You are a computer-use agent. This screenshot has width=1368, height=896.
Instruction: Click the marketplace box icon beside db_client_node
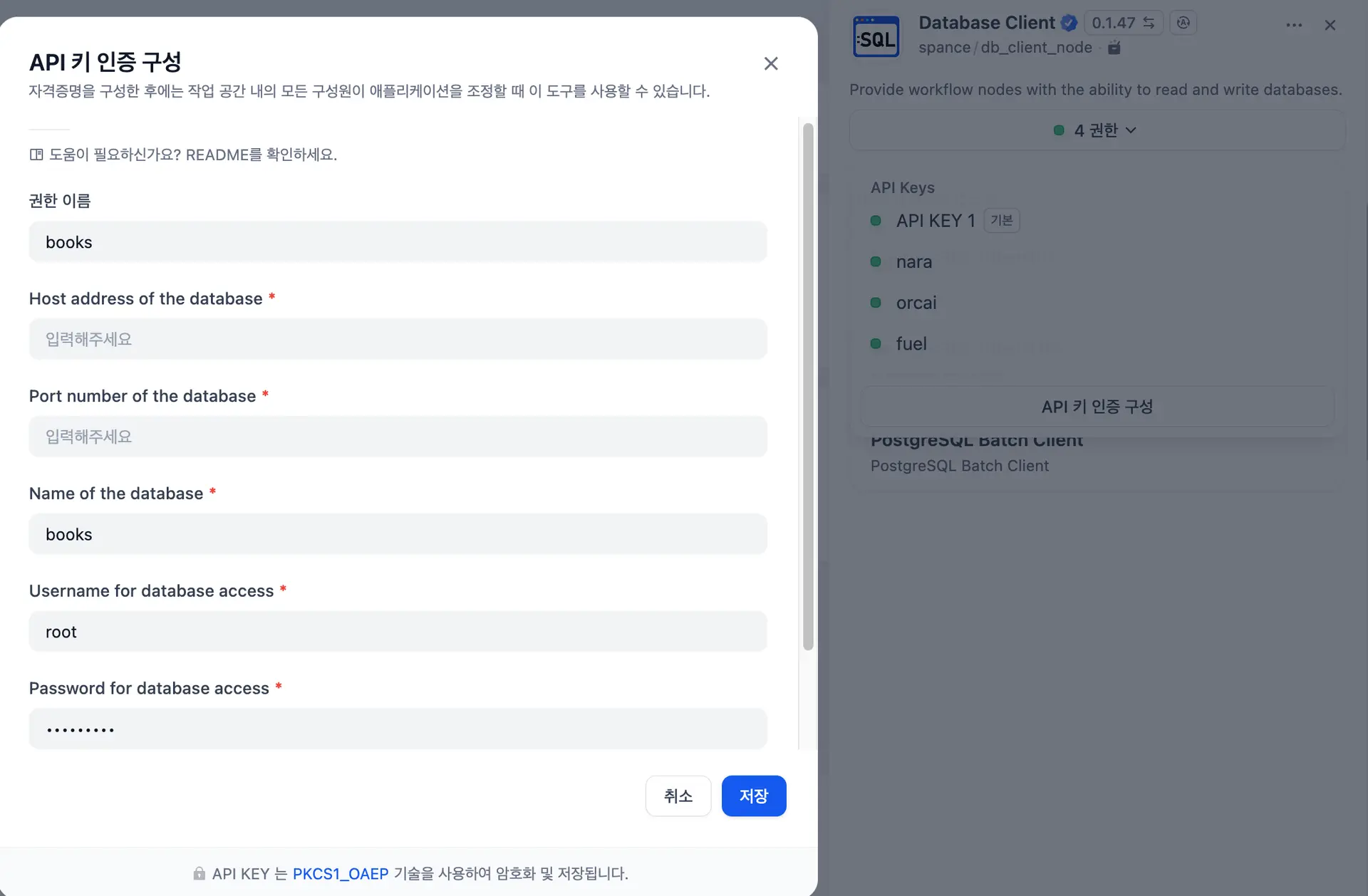tap(1114, 48)
